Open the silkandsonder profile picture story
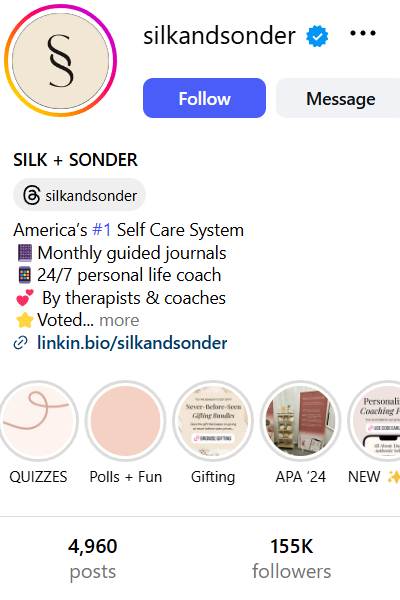 point(60,60)
